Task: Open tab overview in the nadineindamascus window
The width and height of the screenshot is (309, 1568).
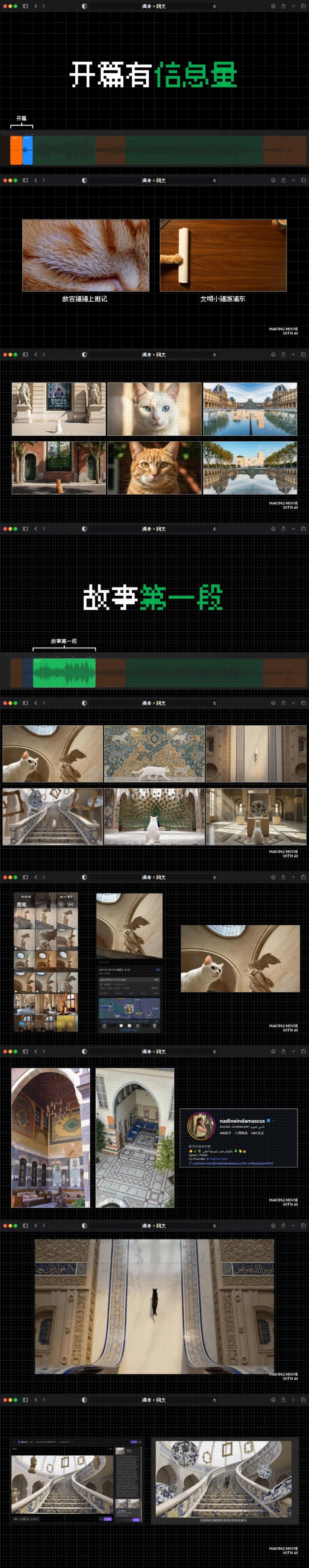Action: pyautogui.click(x=304, y=1051)
